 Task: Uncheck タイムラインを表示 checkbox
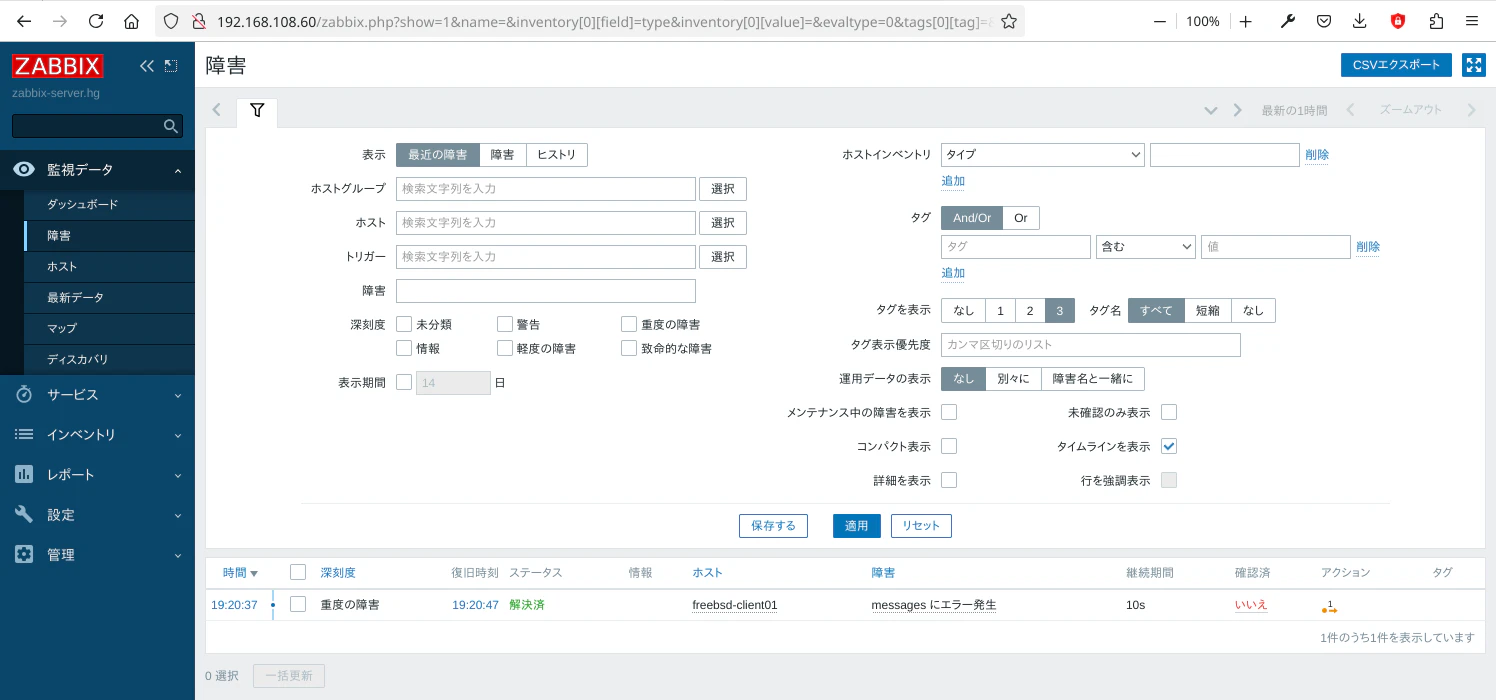[x=1169, y=446]
